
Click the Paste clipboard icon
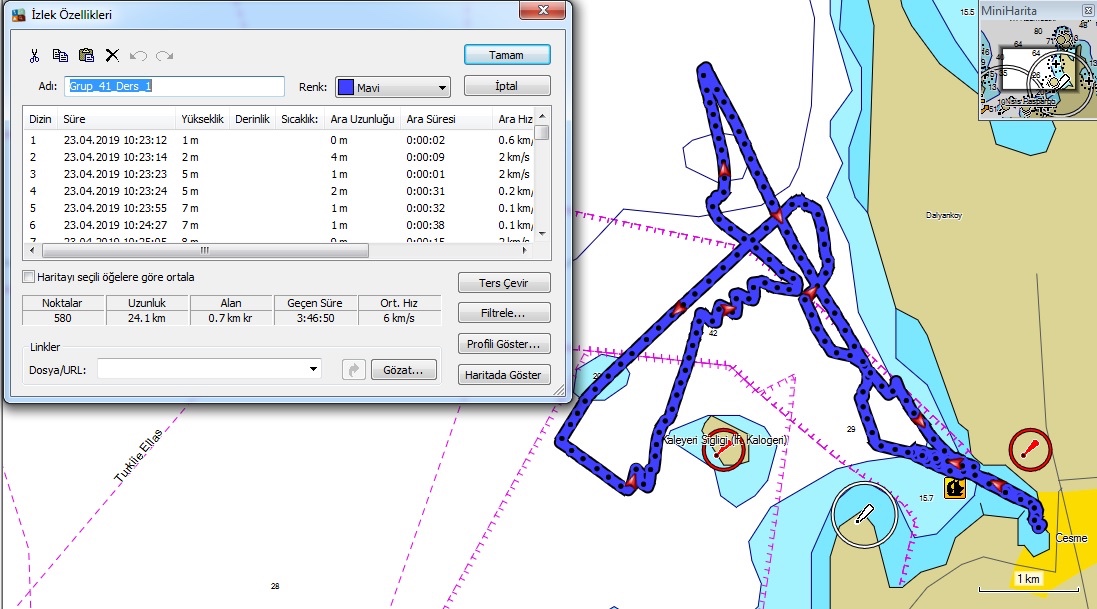[86, 55]
